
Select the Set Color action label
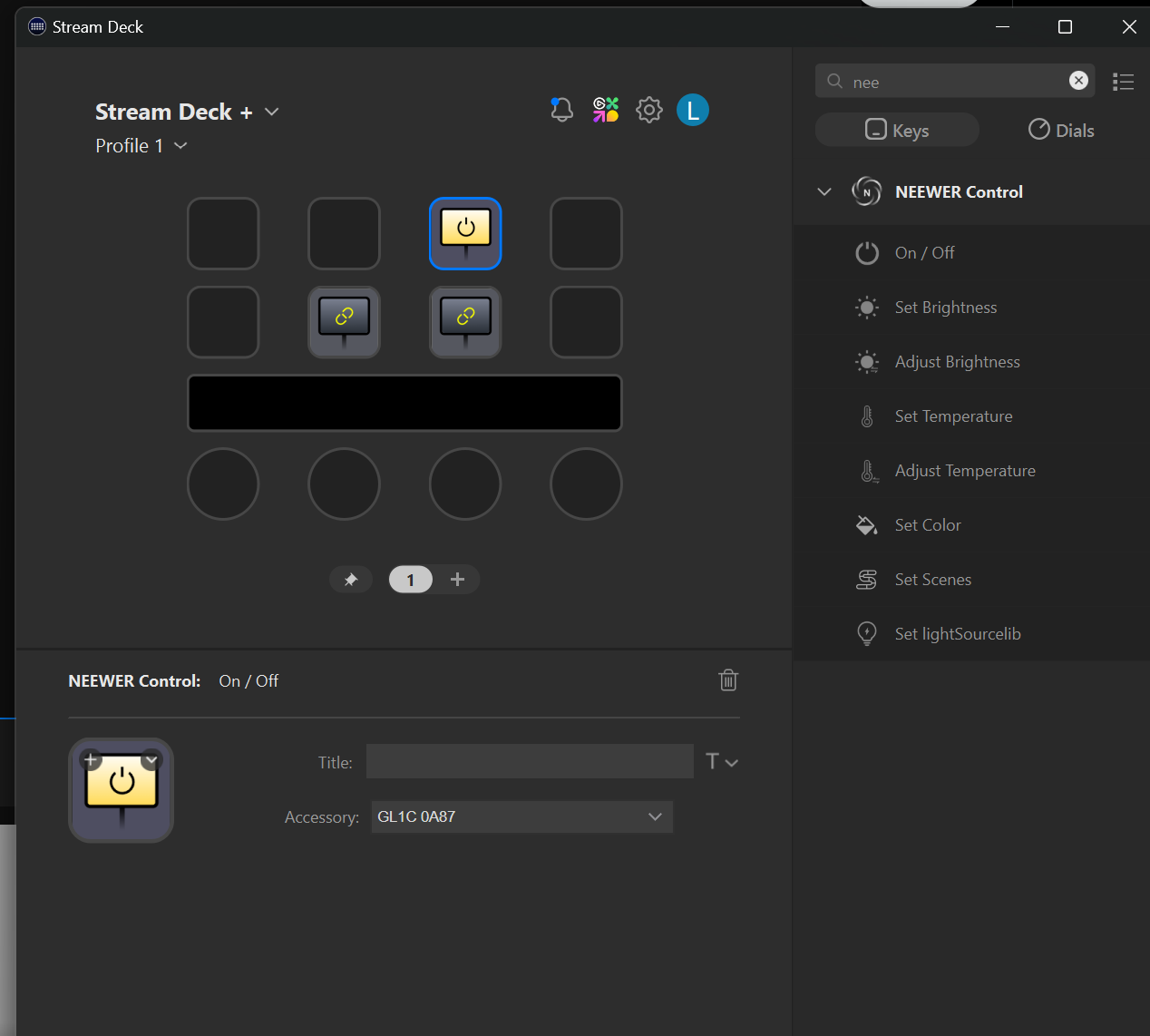[928, 525]
